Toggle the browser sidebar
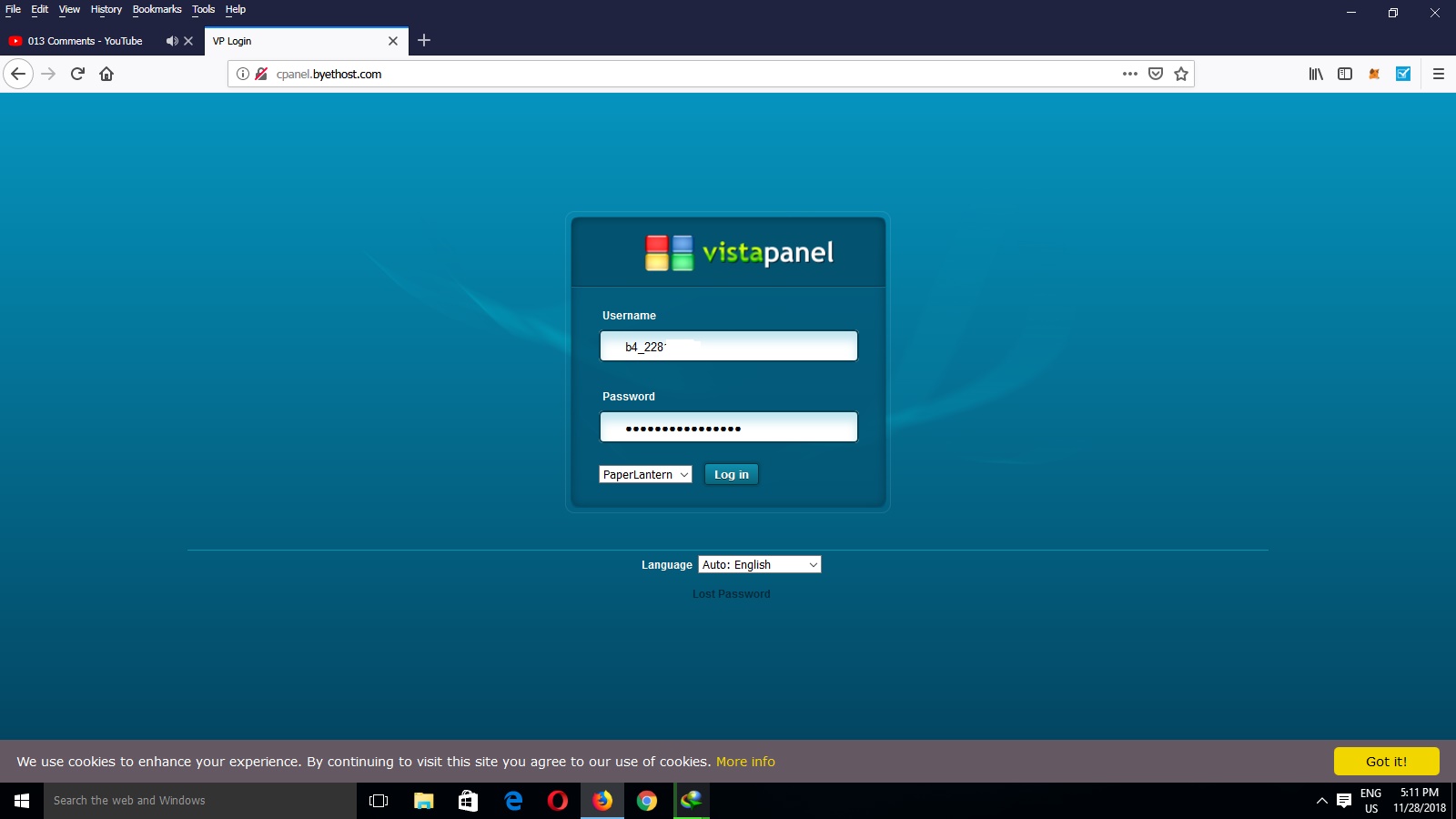 1345,74
